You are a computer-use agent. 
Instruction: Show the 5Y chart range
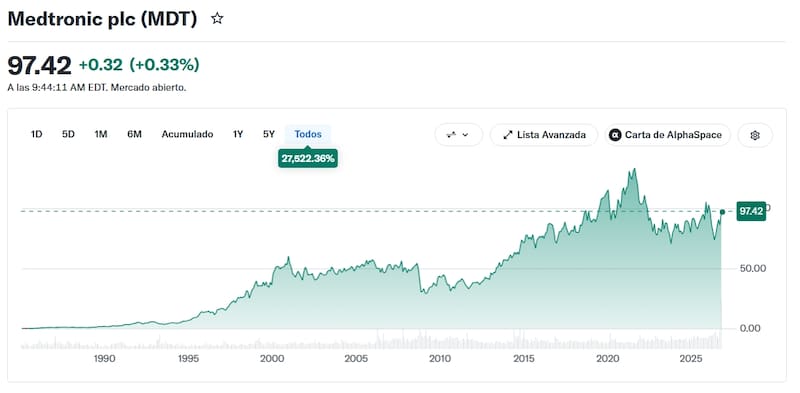269,134
